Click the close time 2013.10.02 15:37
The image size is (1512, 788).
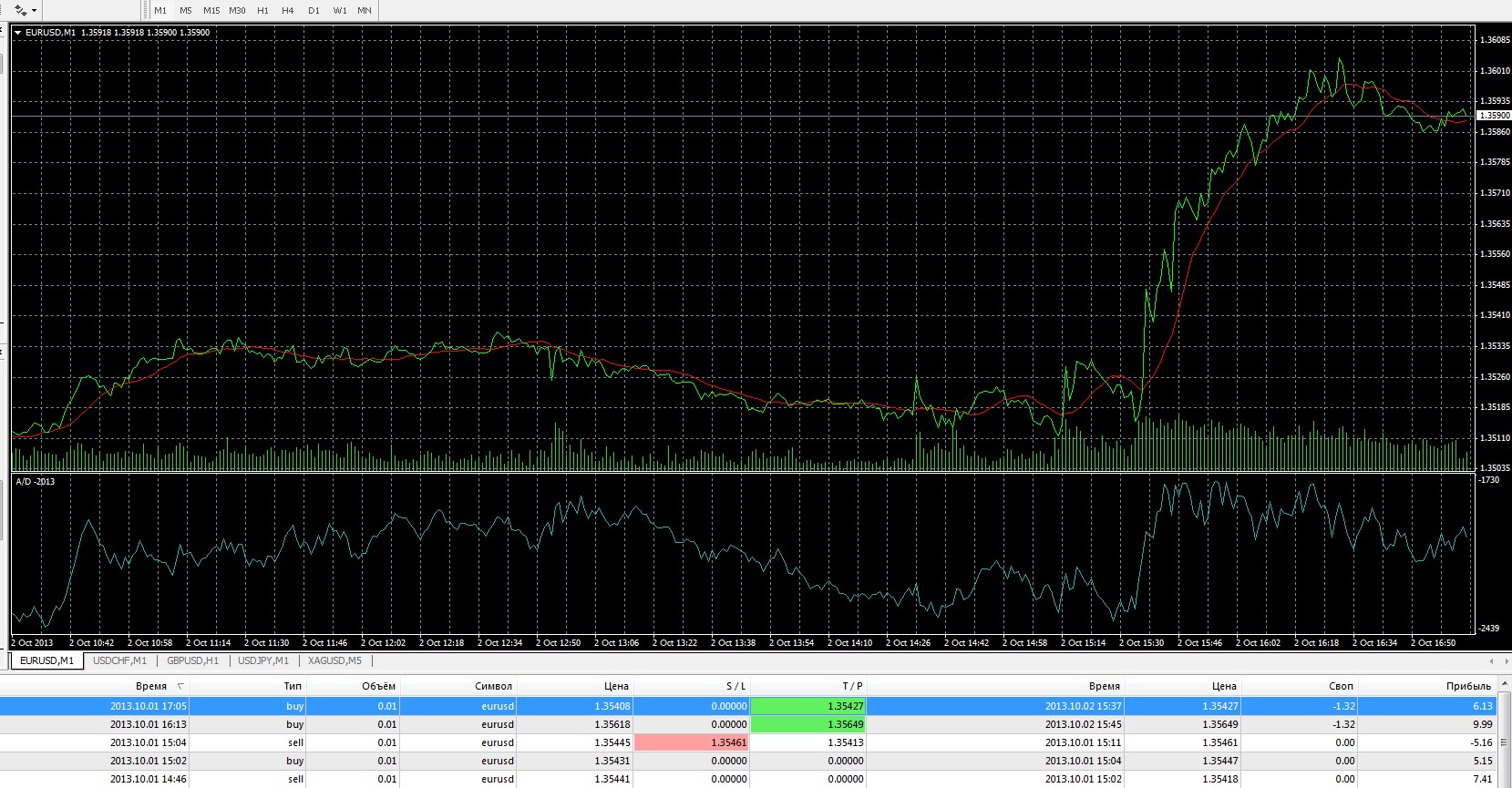[x=1084, y=706]
